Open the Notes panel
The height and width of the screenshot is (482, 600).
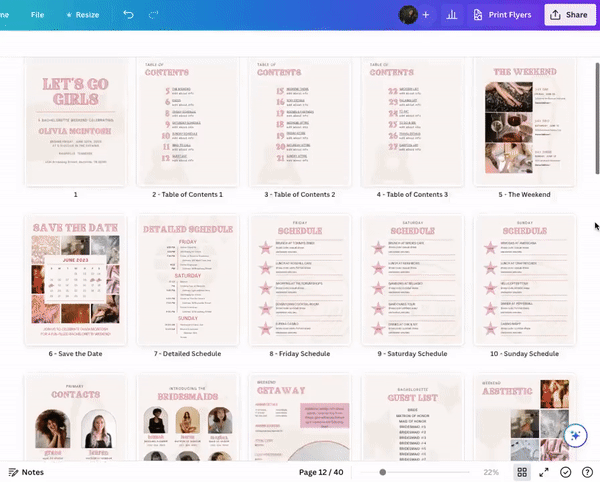(26, 472)
